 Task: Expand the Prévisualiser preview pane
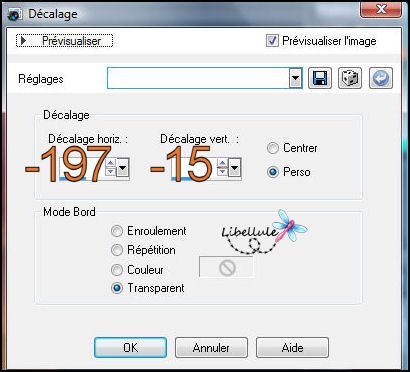click(x=64, y=41)
